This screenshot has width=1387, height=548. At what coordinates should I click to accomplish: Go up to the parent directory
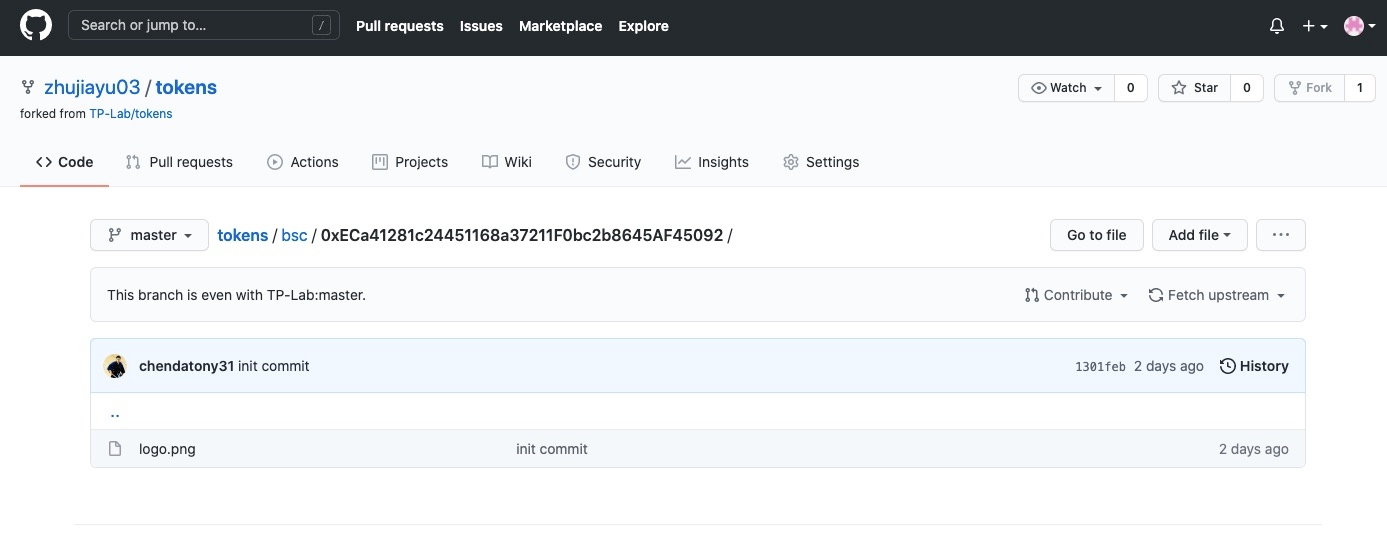click(x=115, y=413)
